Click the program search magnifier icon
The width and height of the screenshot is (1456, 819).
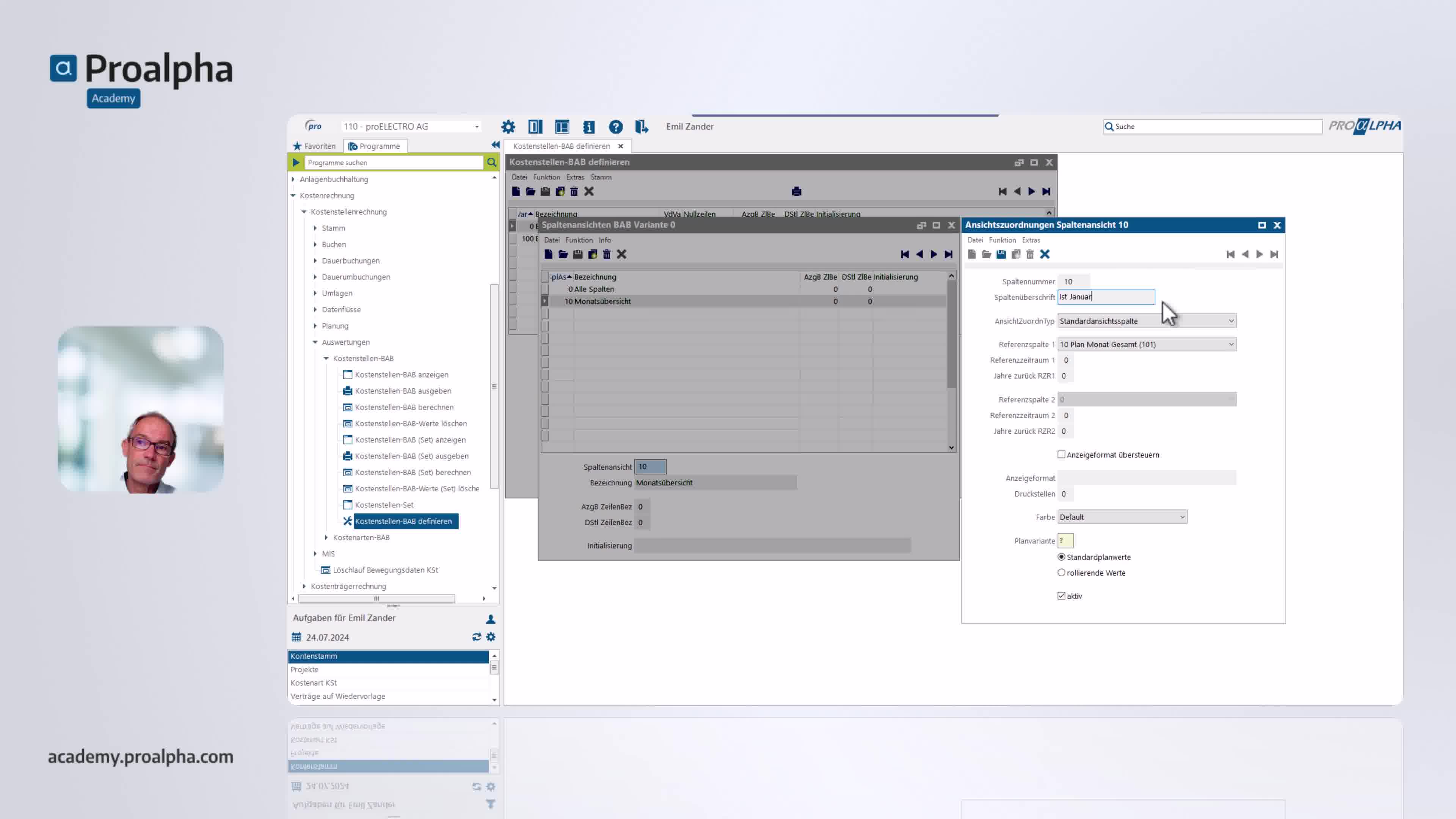pyautogui.click(x=492, y=162)
